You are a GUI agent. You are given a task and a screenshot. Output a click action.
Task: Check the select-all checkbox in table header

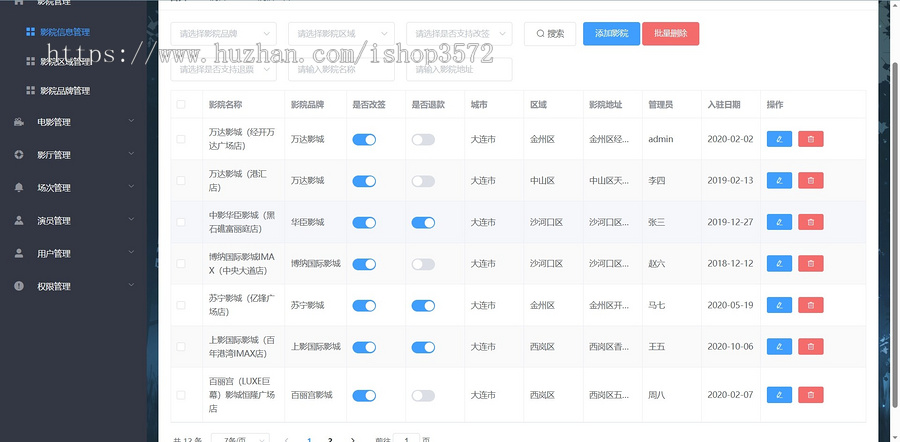coord(181,104)
